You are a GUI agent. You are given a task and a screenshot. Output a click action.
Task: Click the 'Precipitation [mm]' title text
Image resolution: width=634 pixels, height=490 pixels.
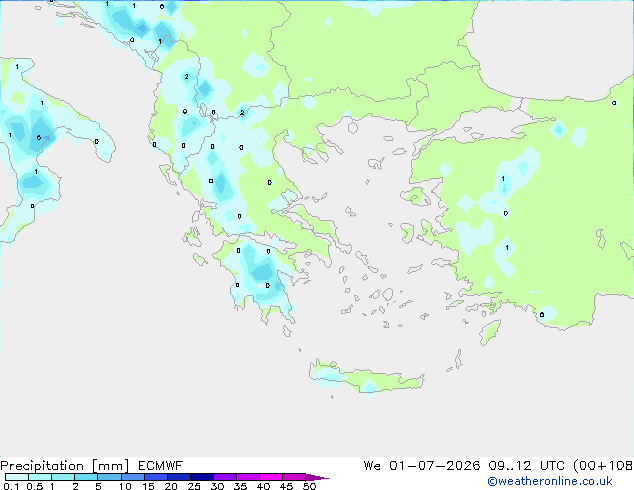coord(65,466)
